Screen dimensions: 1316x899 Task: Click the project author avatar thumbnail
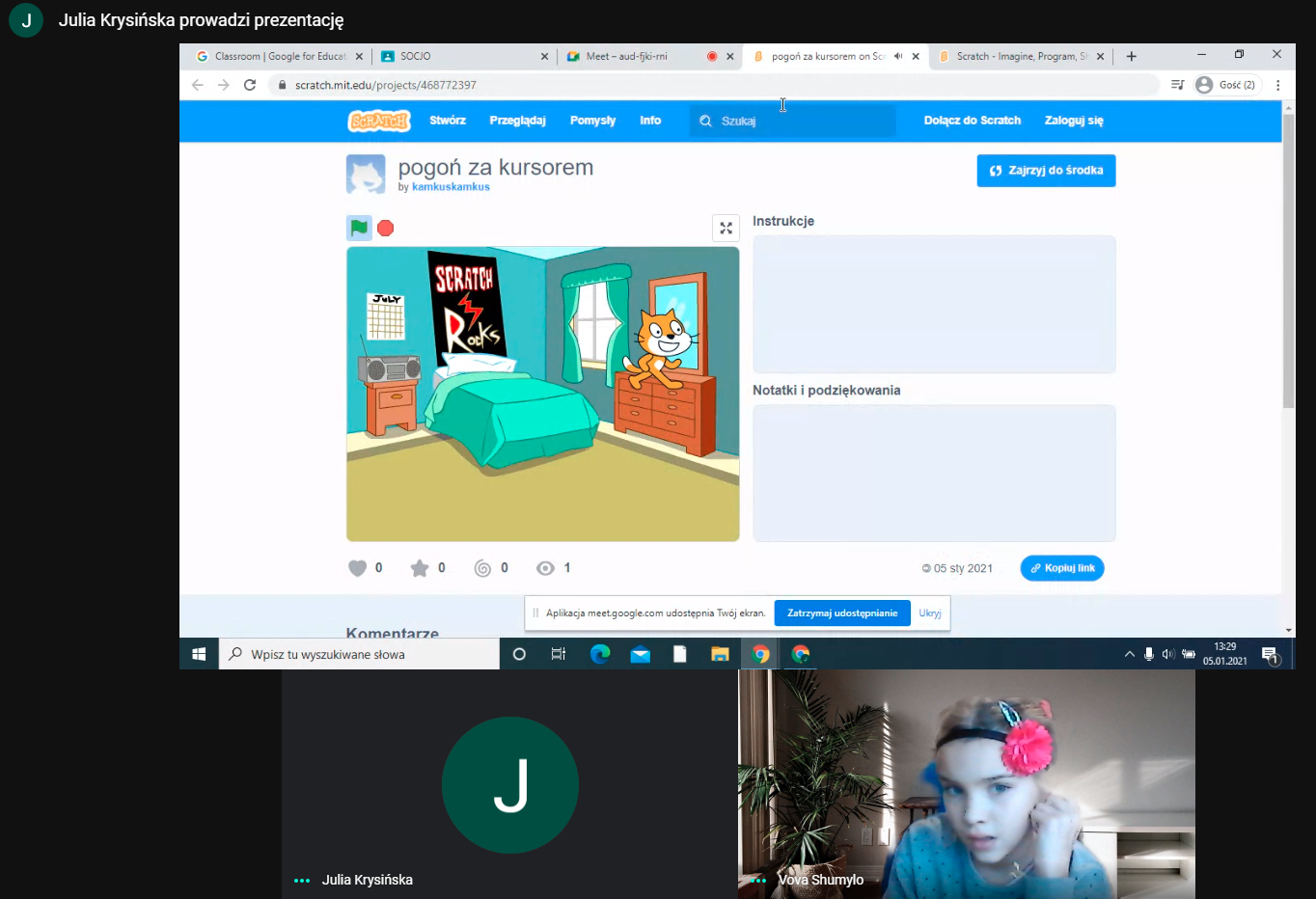366,175
